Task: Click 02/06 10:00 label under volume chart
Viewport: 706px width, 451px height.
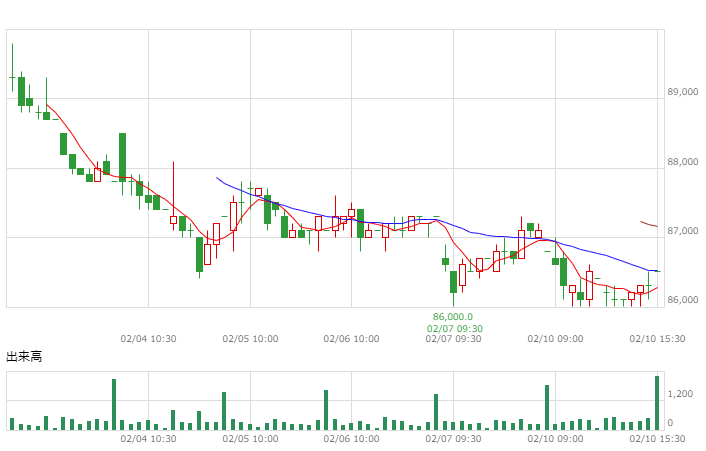Action: [x=351, y=439]
